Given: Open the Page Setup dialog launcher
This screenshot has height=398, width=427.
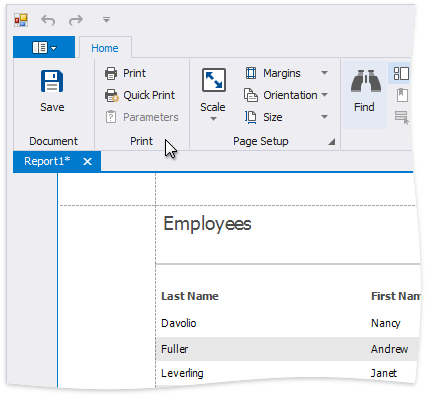Looking at the screenshot, I should click(331, 142).
